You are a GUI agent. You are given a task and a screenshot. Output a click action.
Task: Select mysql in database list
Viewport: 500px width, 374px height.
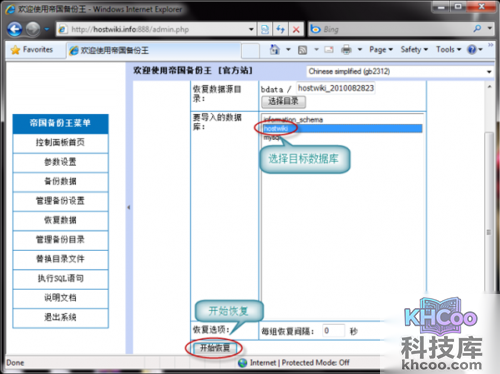click(342, 137)
